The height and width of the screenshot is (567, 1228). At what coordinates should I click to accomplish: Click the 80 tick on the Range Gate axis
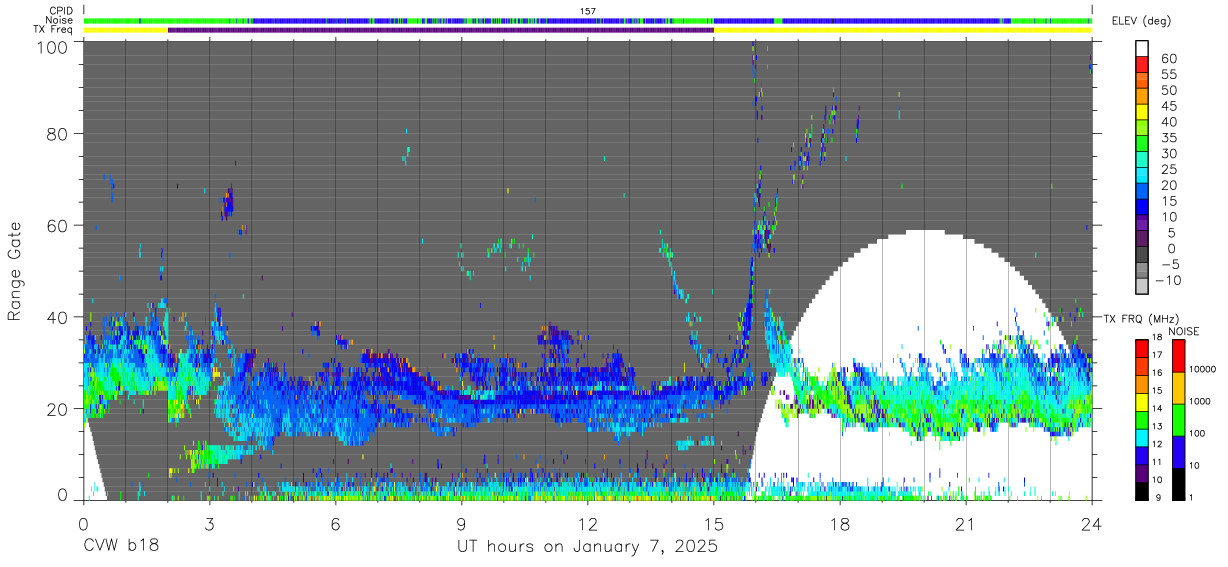tap(57, 134)
